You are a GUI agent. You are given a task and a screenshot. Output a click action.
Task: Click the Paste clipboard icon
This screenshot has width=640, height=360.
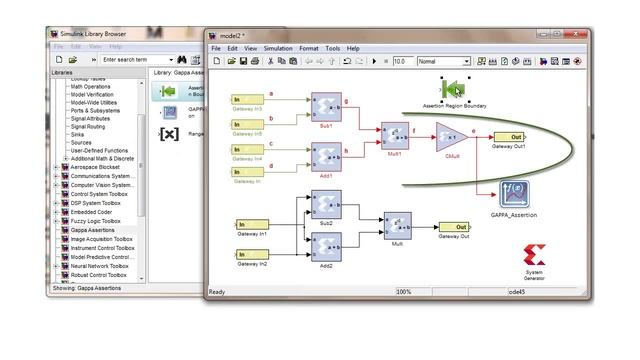coord(293,61)
